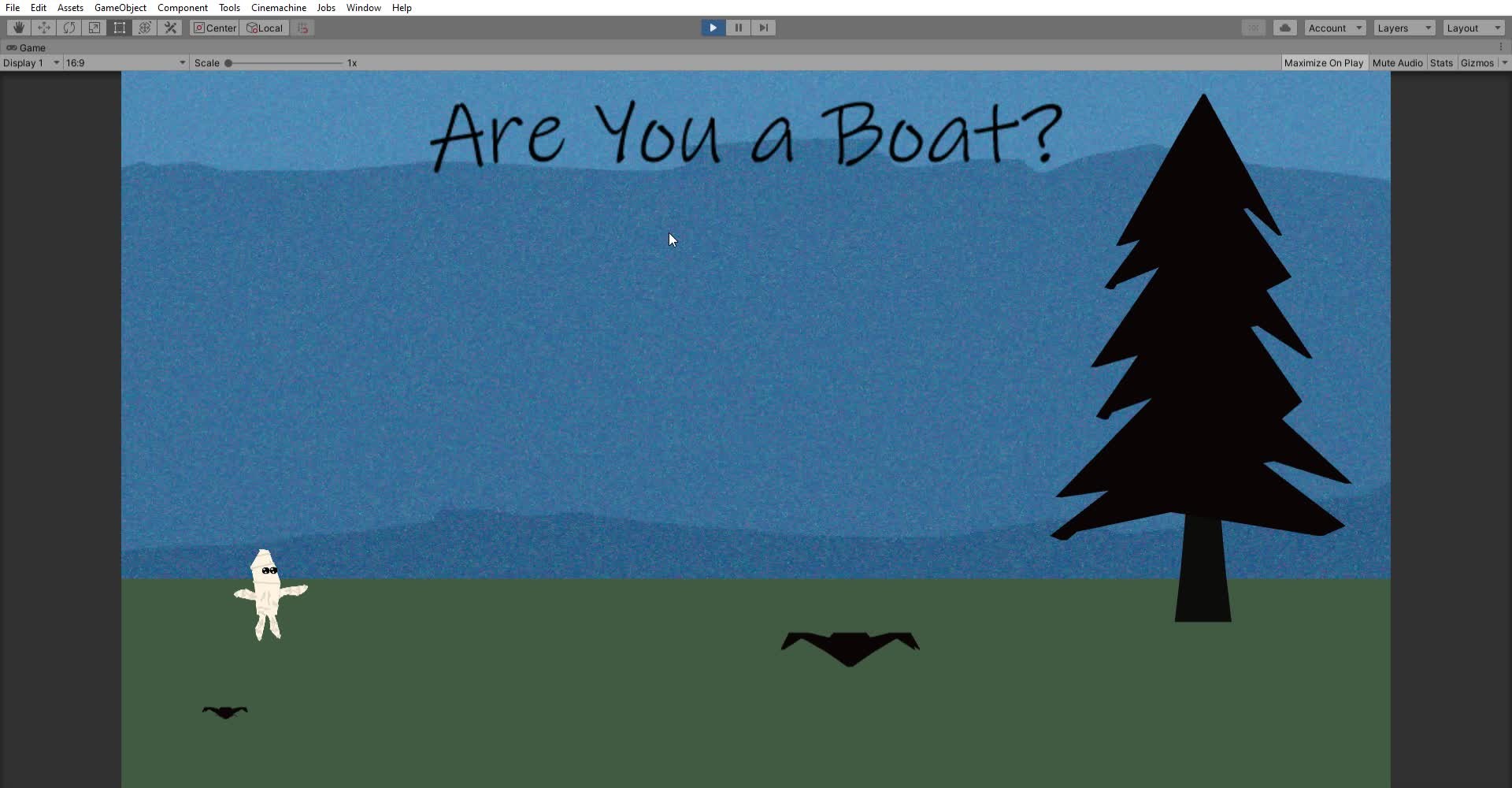1512x788 pixels.
Task: Expand the Layers dropdown
Action: pyautogui.click(x=1404, y=28)
